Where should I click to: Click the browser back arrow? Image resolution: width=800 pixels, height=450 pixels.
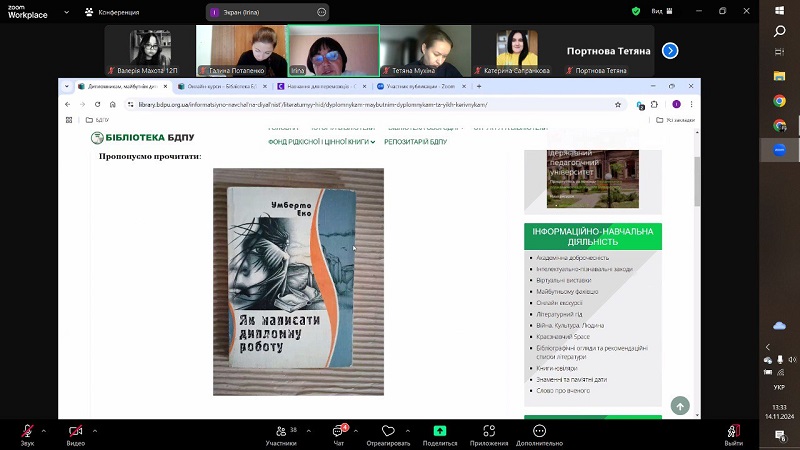click(68, 105)
